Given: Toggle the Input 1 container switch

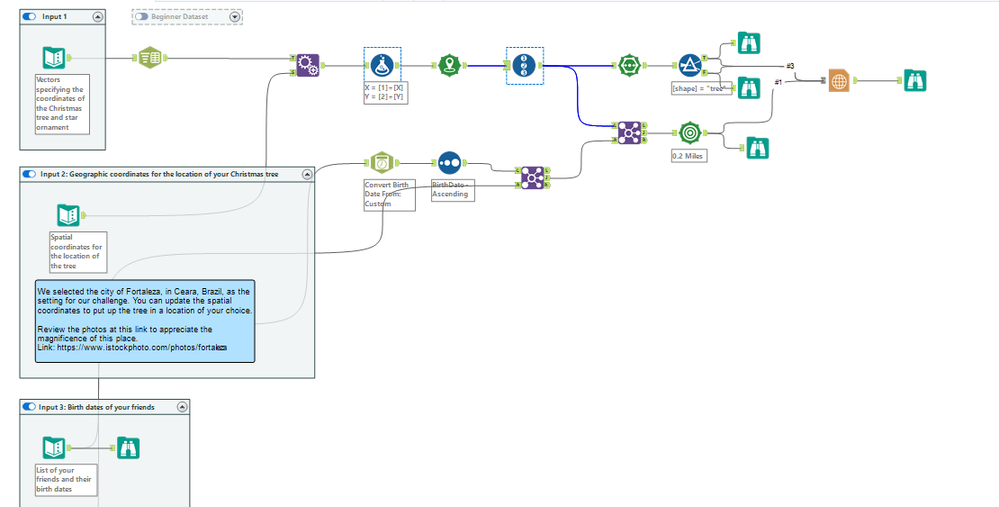Looking at the screenshot, I should [29, 17].
